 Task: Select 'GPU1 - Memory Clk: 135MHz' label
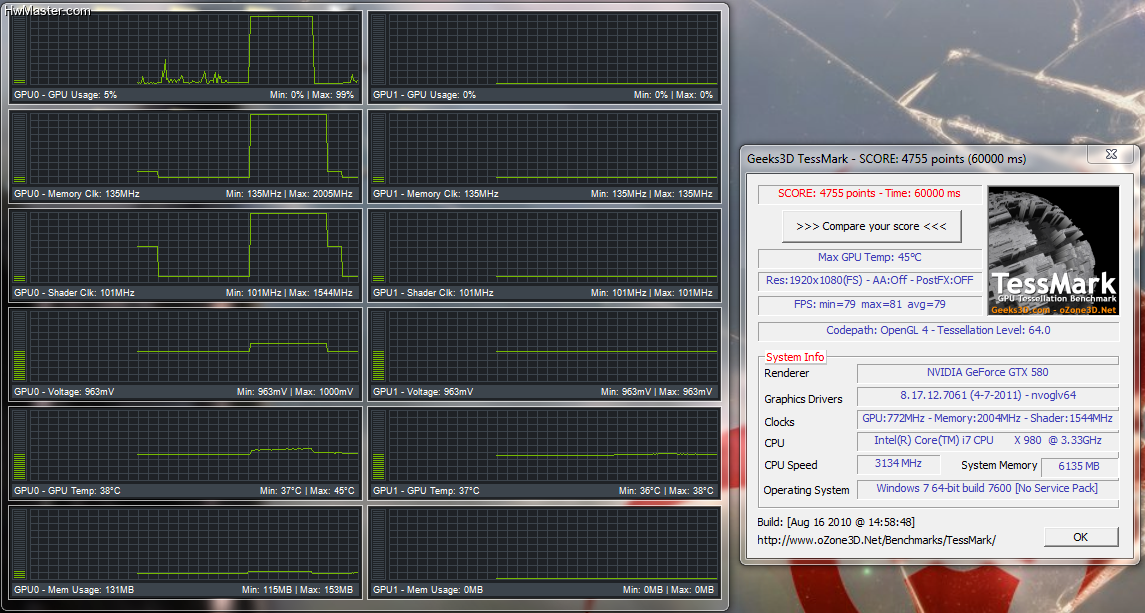436,194
